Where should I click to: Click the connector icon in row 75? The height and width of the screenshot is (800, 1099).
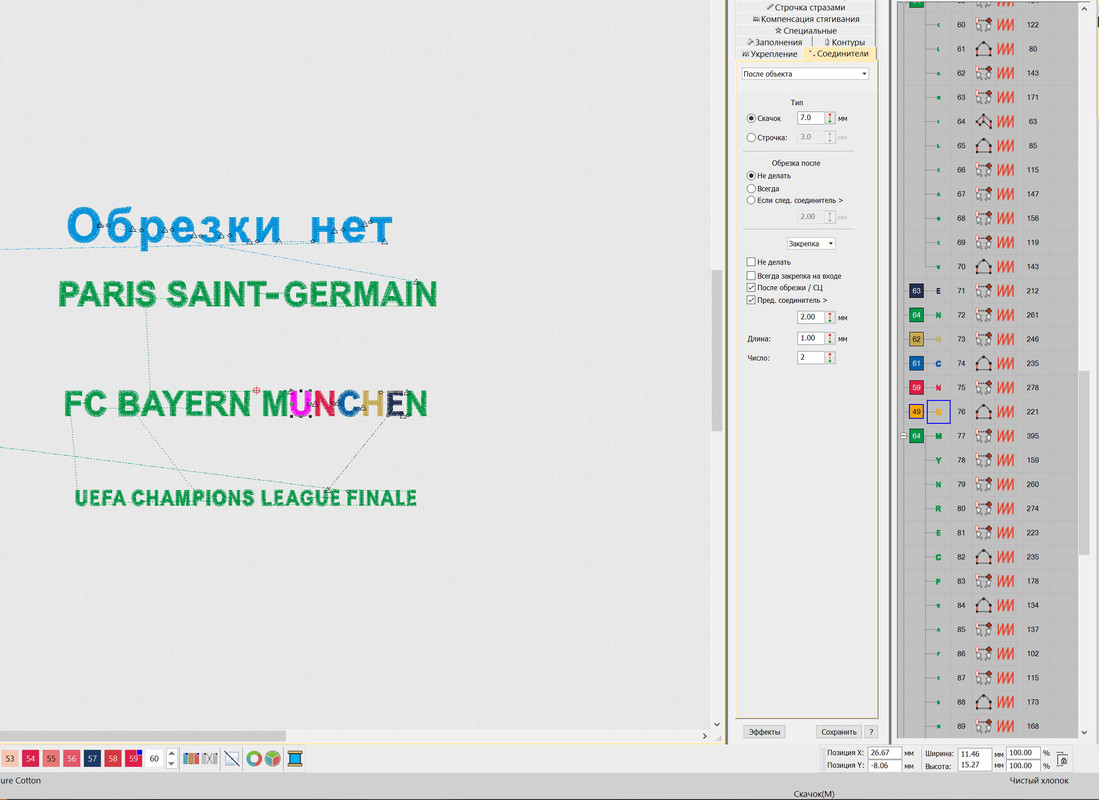983,388
